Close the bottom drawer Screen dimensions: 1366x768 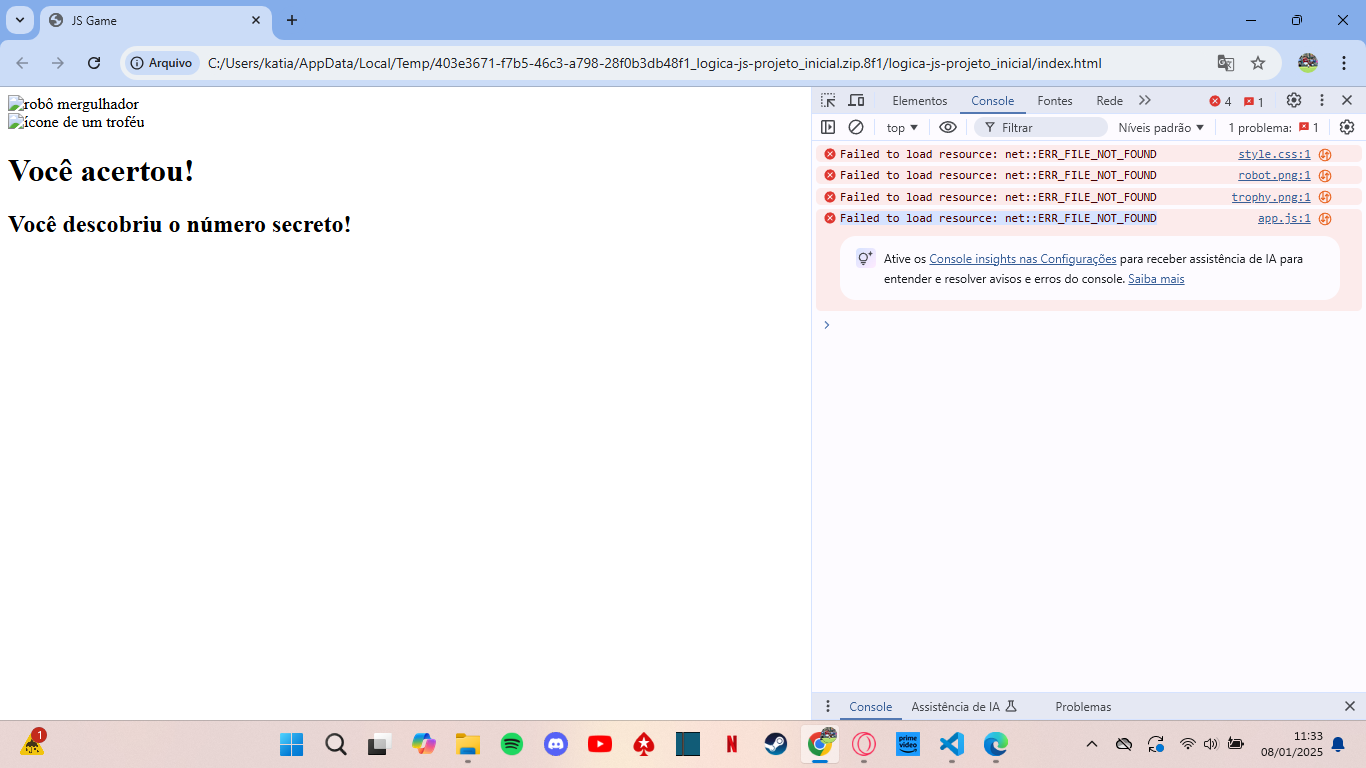pos(1349,706)
